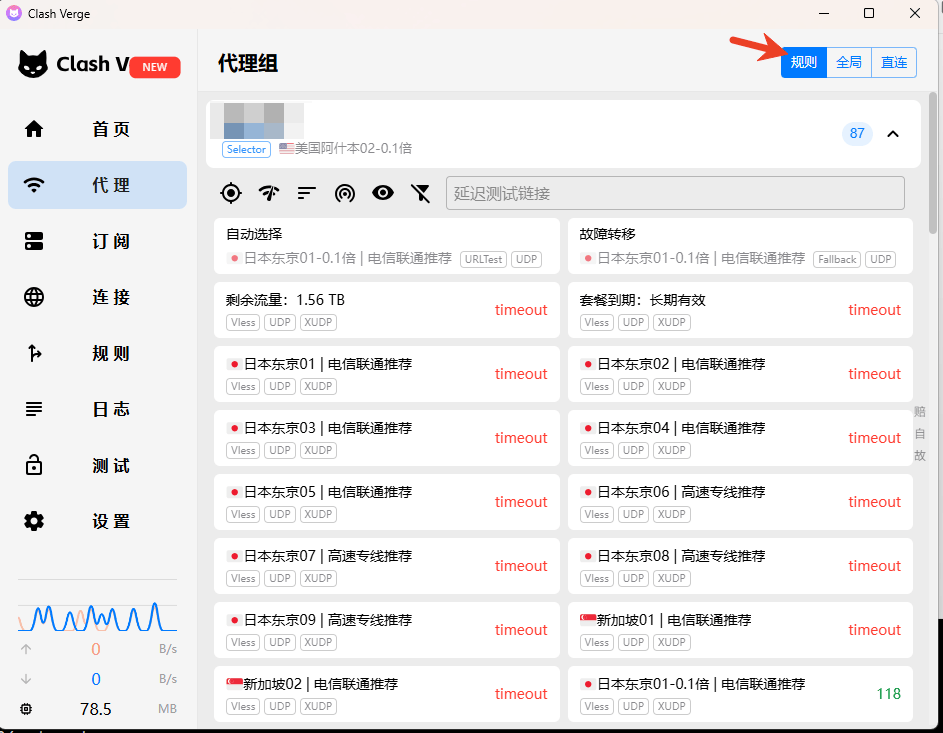Open the 日志 logs page in sidebar
The image size is (943, 733).
tap(97, 409)
